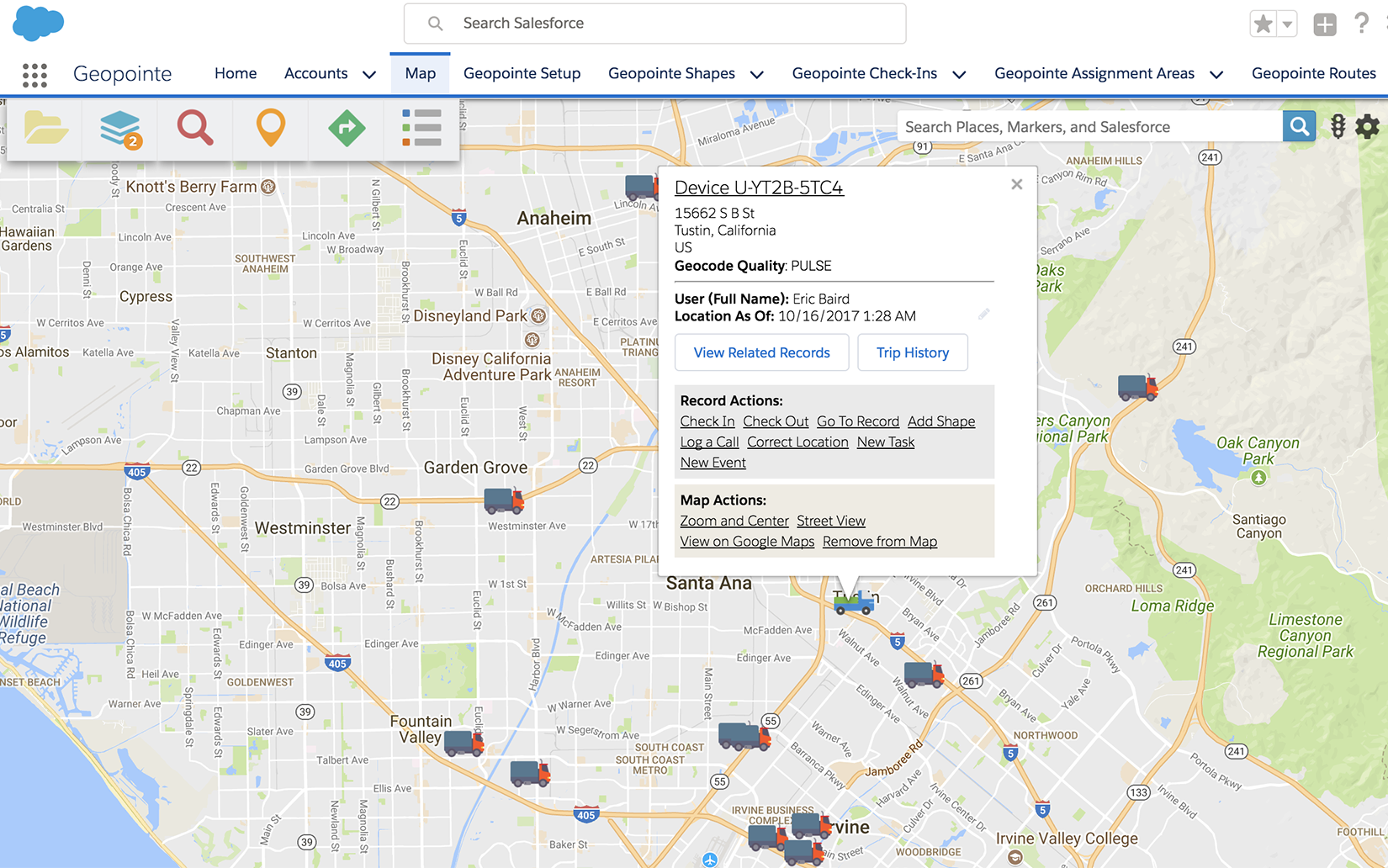Click the Correct Location link
Viewport: 1388px width, 868px height.
797,442
